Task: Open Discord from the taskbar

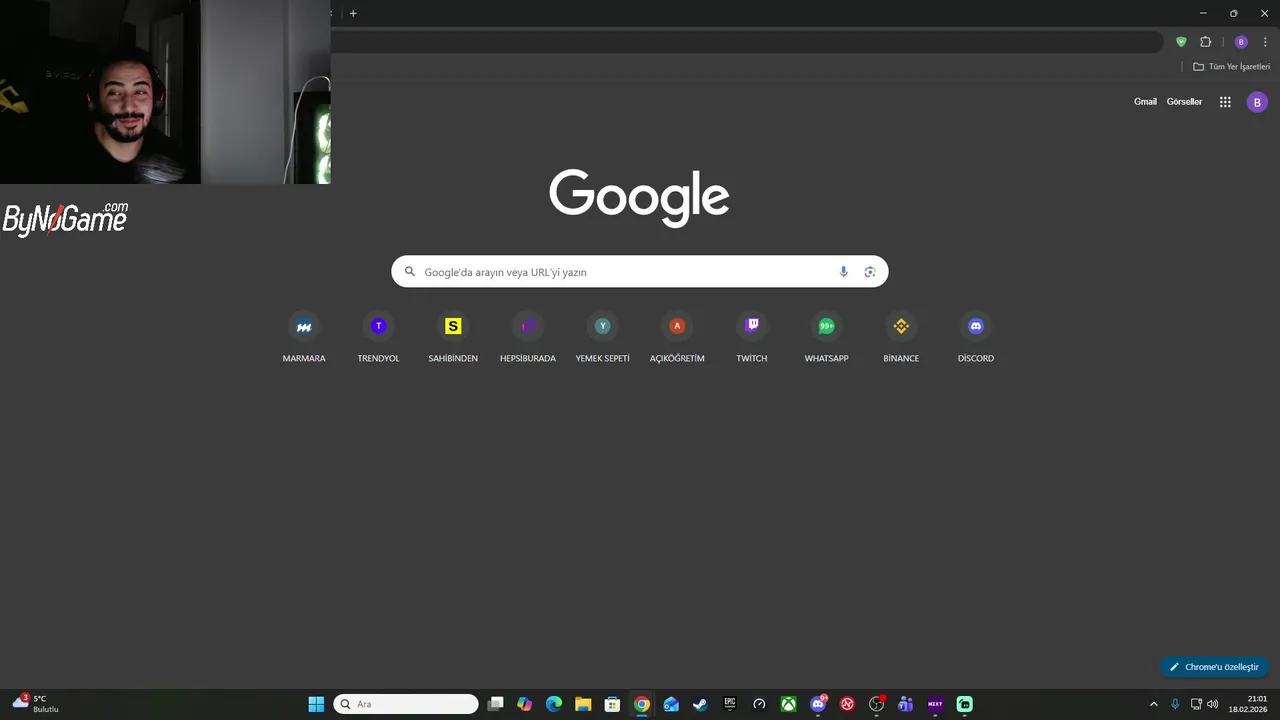Action: click(818, 704)
